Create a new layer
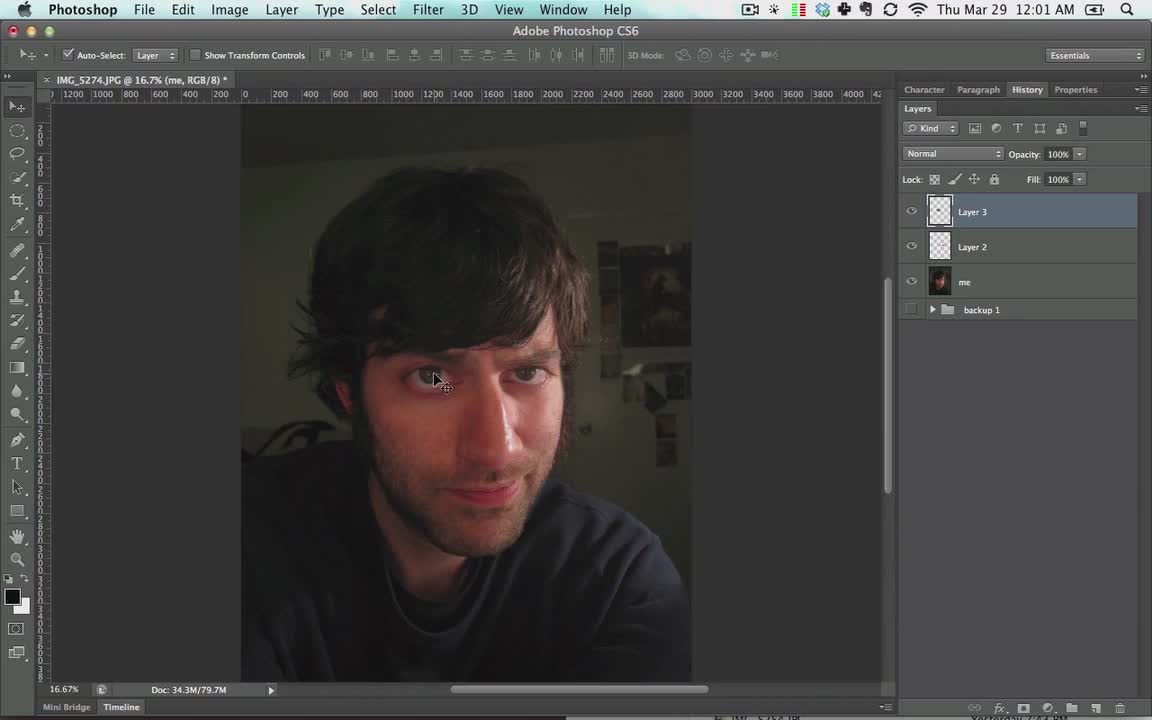The width and height of the screenshot is (1152, 720). (x=1095, y=708)
